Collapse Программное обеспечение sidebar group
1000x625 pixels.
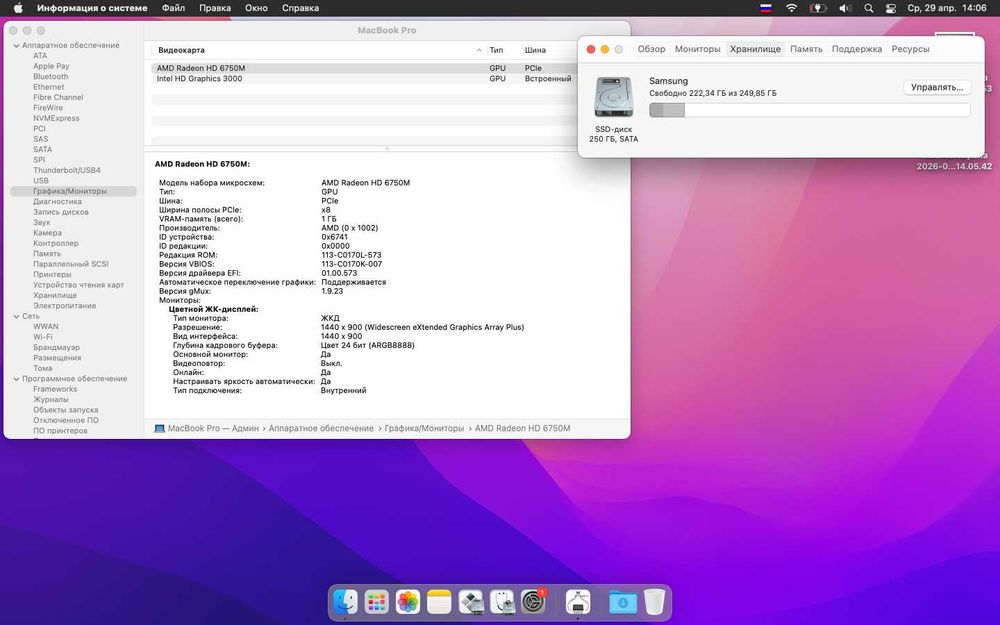click(x=16, y=379)
